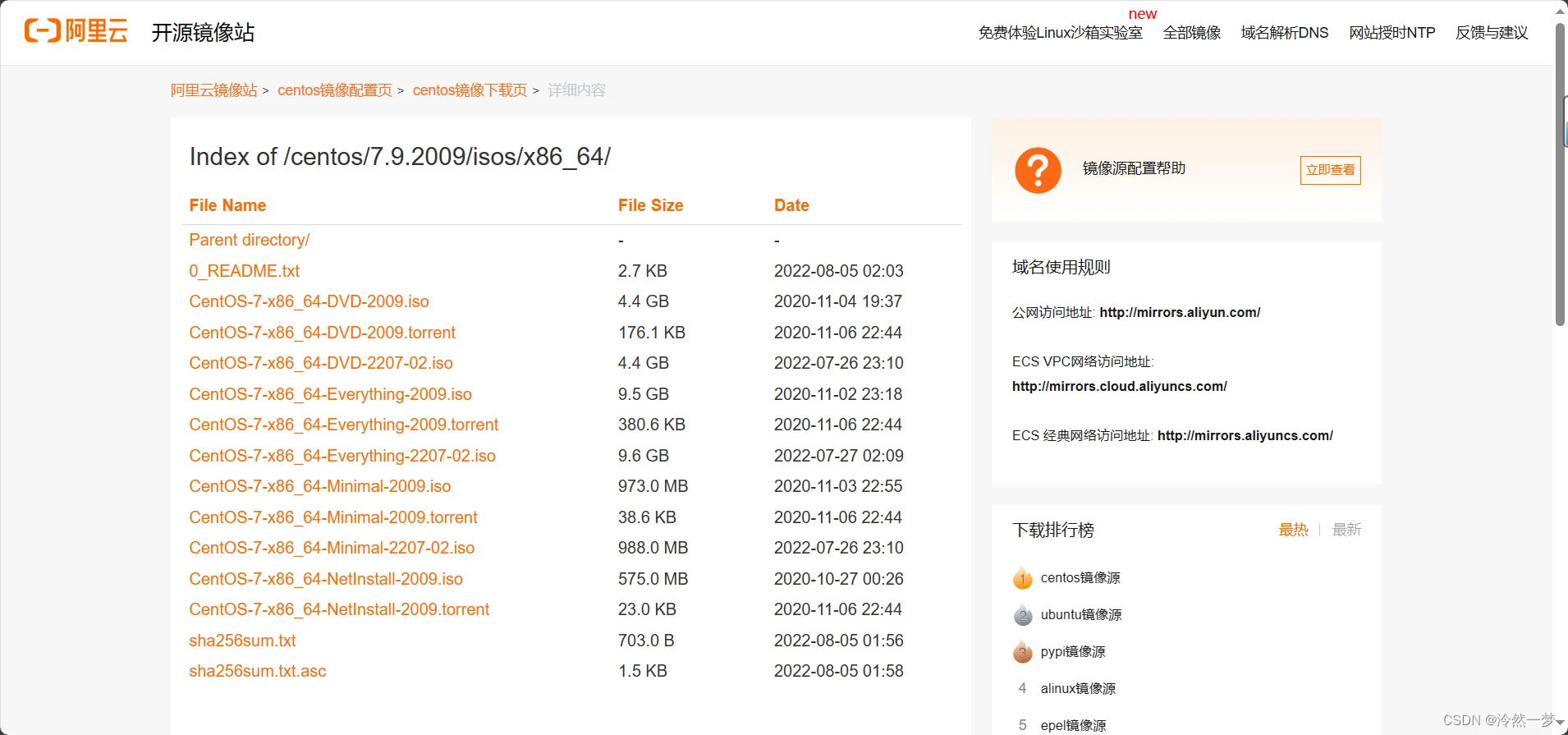Open the 全部镜像 menu item
Image resolution: width=1568 pixels, height=735 pixels.
coord(1191,33)
